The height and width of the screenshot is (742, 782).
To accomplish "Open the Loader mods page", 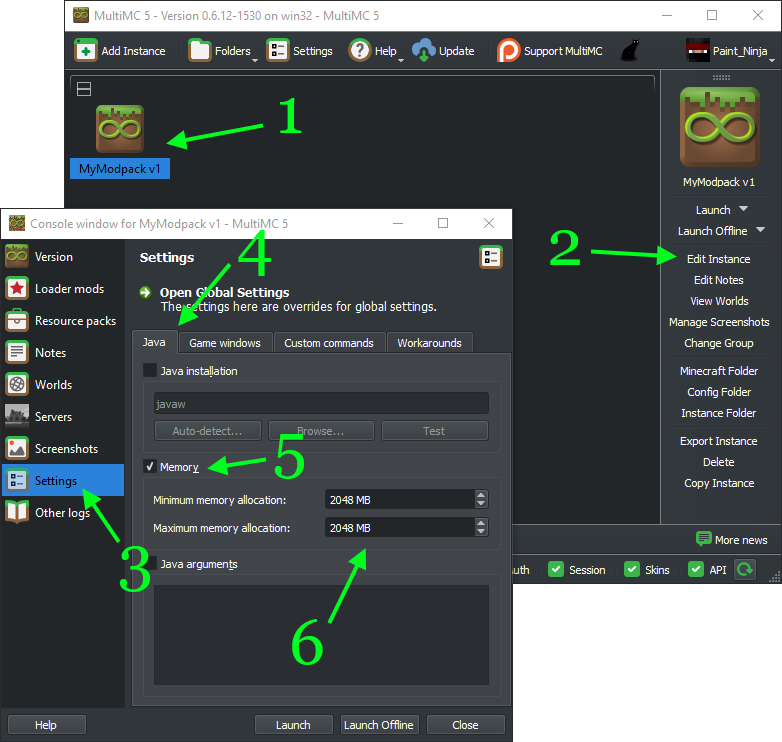I will pyautogui.click(x=63, y=289).
